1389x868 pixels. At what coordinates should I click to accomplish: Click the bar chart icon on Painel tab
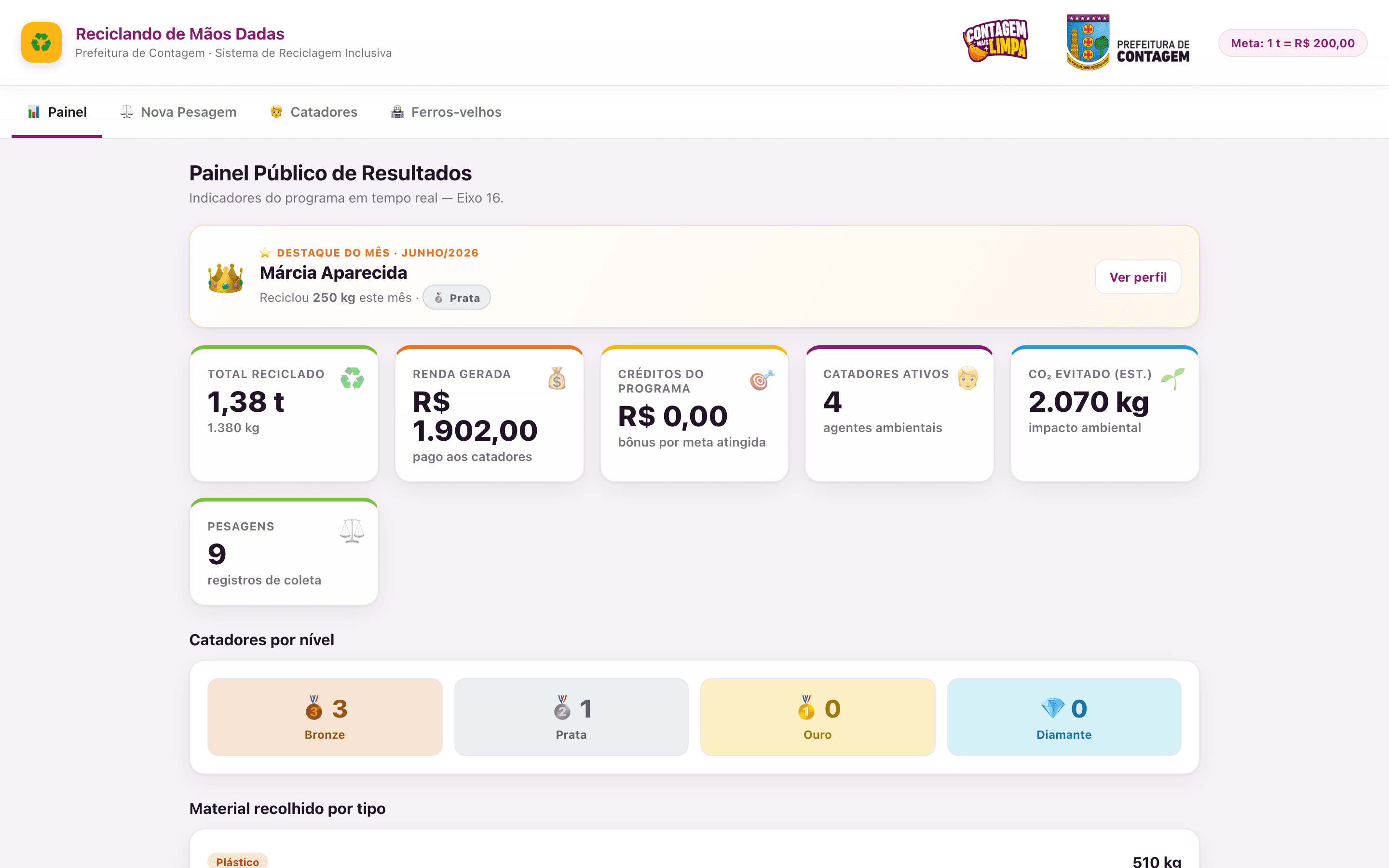pyautogui.click(x=34, y=112)
